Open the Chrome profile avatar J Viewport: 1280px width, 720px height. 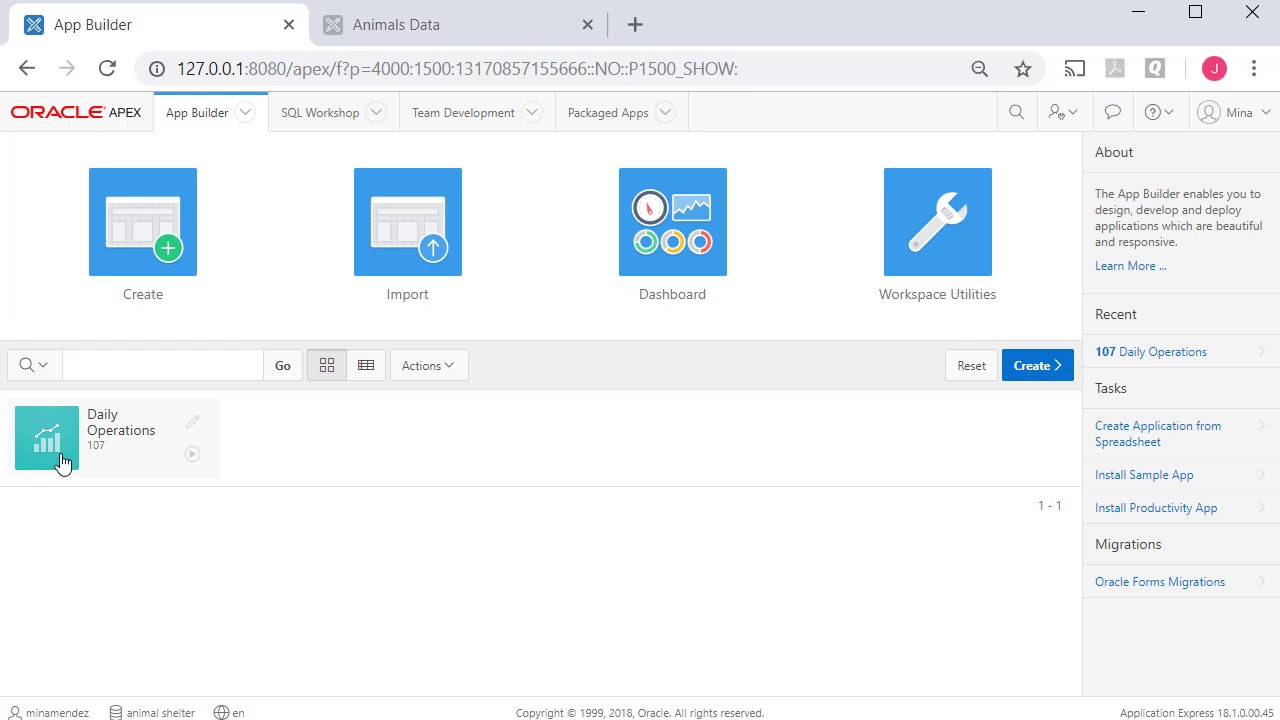click(1214, 68)
